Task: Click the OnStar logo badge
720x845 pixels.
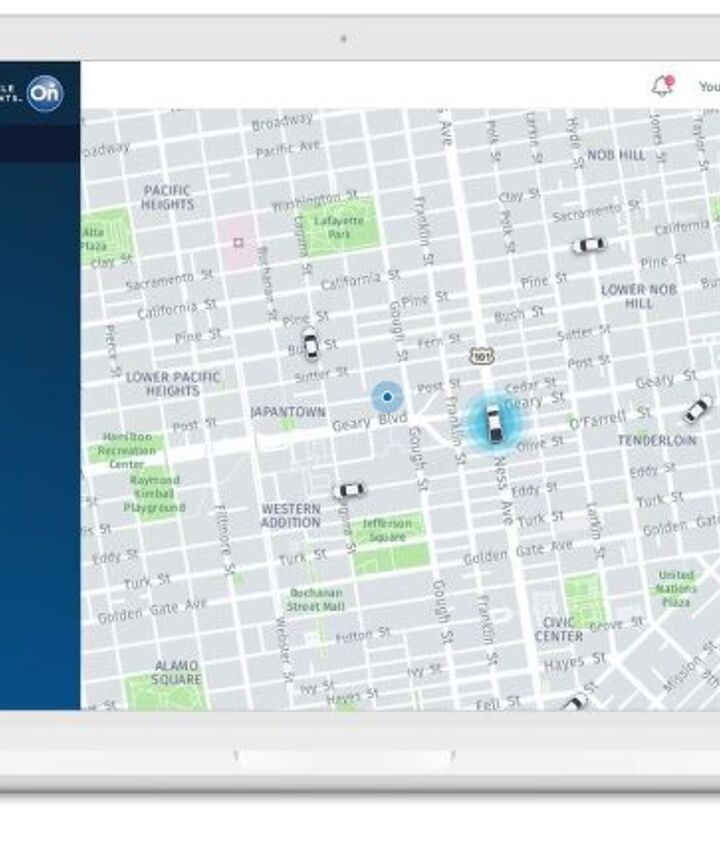Action: [x=45, y=93]
